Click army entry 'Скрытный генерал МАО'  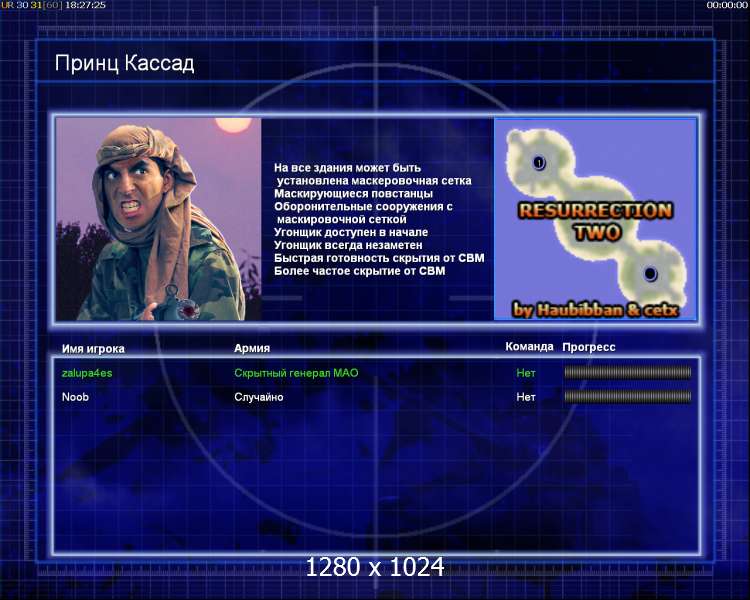point(296,373)
